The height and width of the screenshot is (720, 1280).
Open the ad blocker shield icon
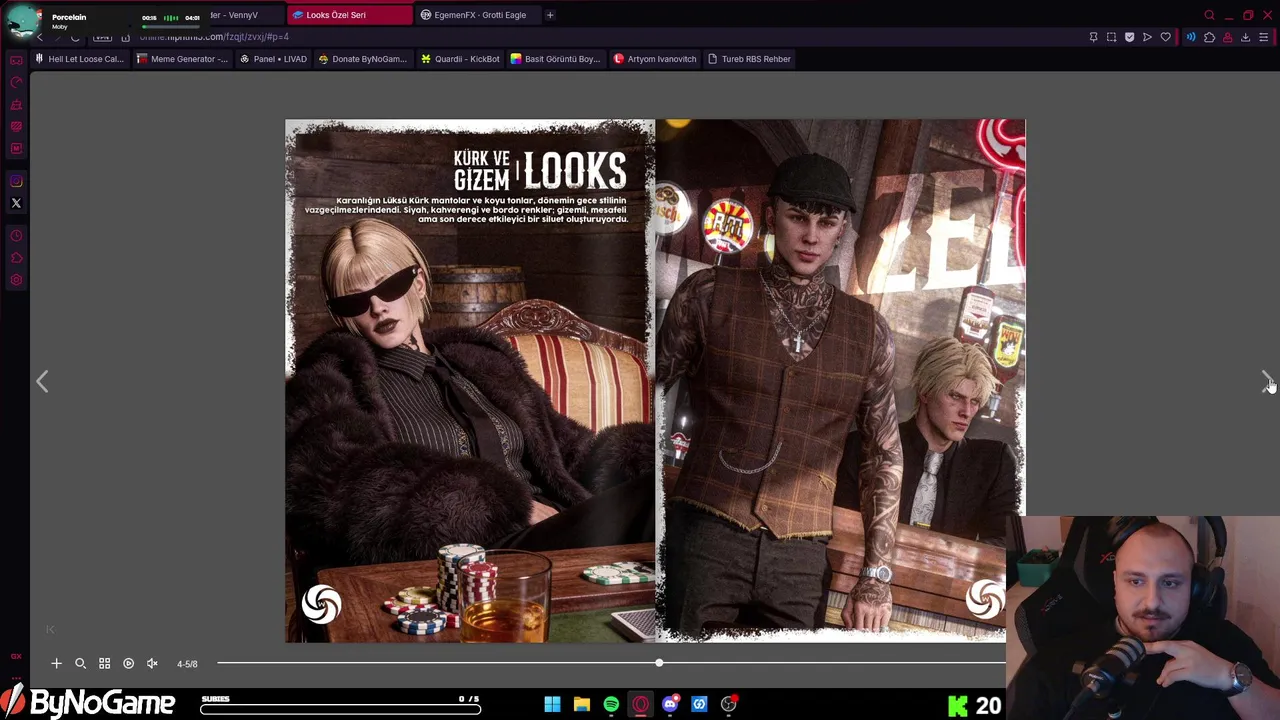tap(1129, 37)
